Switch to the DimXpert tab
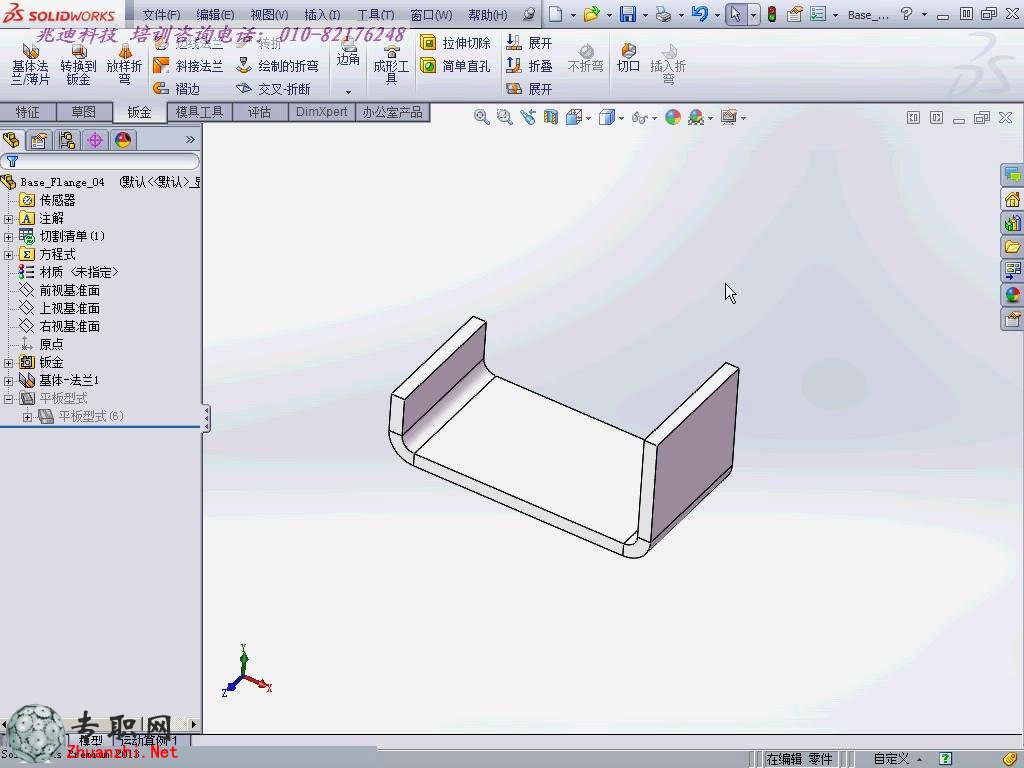This screenshot has width=1024, height=768. 321,112
